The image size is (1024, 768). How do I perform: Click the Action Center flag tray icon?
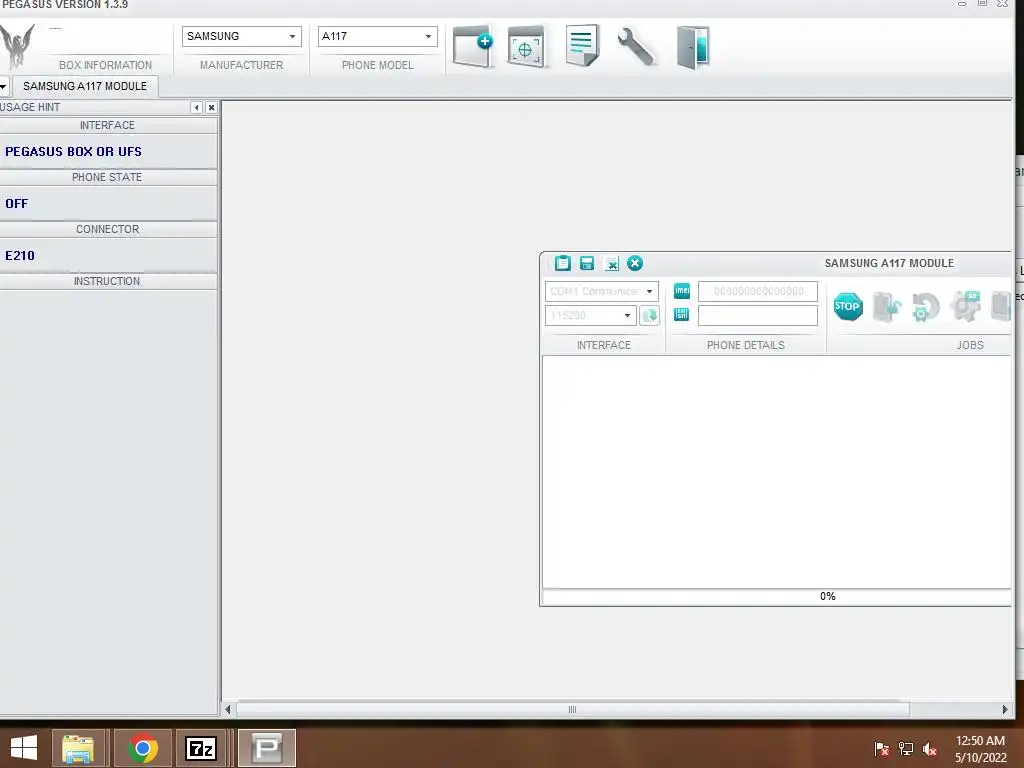pyautogui.click(x=881, y=749)
